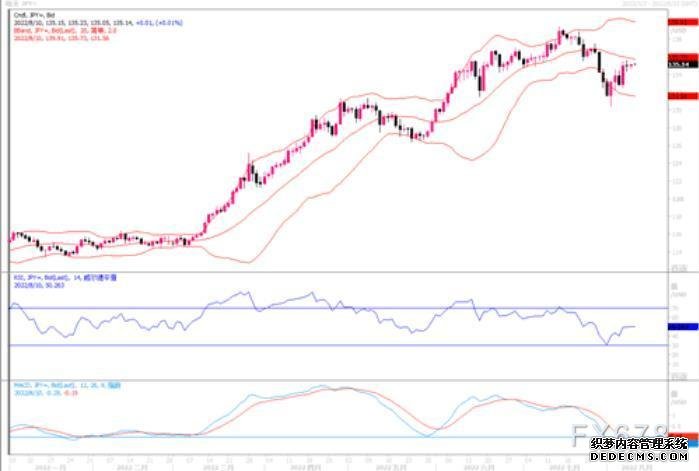
Task: Open the DEDECMS.COM watermark link
Action: click(638, 456)
